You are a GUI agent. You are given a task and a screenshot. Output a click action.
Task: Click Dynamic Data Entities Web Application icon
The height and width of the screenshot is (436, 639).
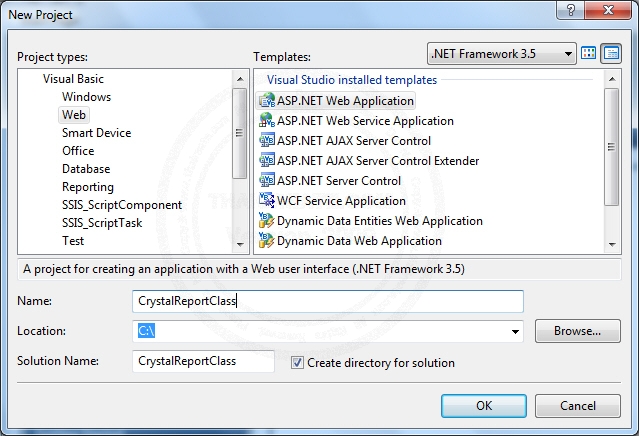click(x=267, y=221)
